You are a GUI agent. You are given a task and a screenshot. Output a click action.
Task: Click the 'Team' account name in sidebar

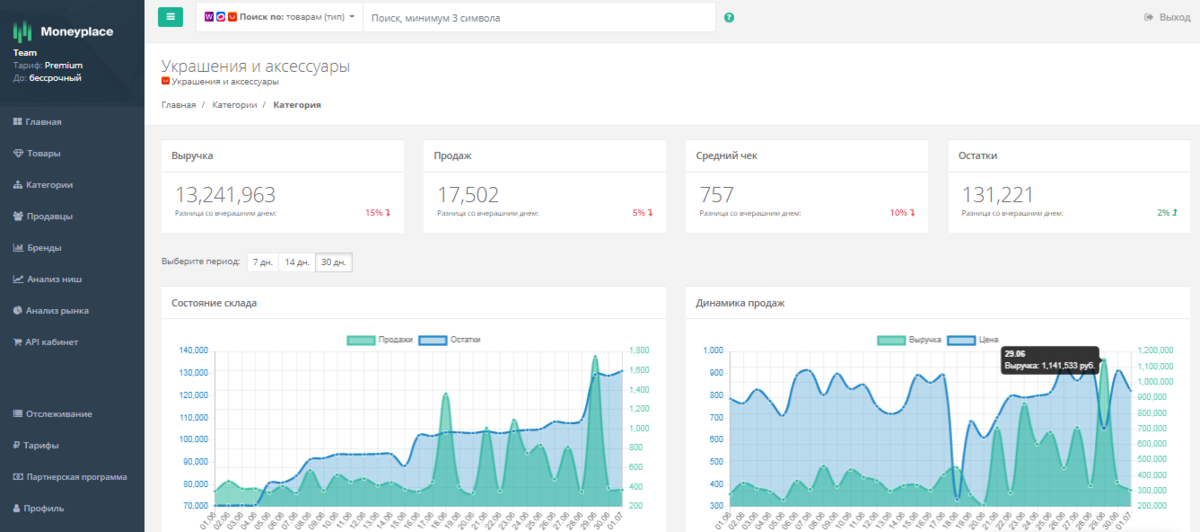click(x=24, y=53)
